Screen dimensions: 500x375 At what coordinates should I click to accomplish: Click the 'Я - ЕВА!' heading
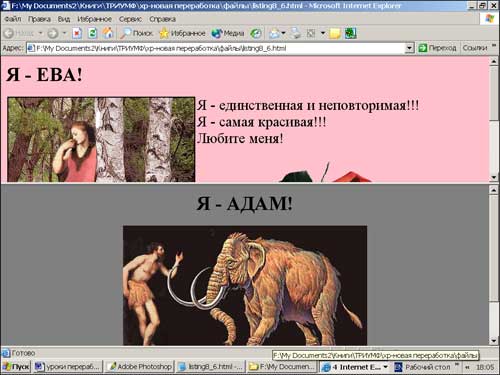[x=44, y=74]
